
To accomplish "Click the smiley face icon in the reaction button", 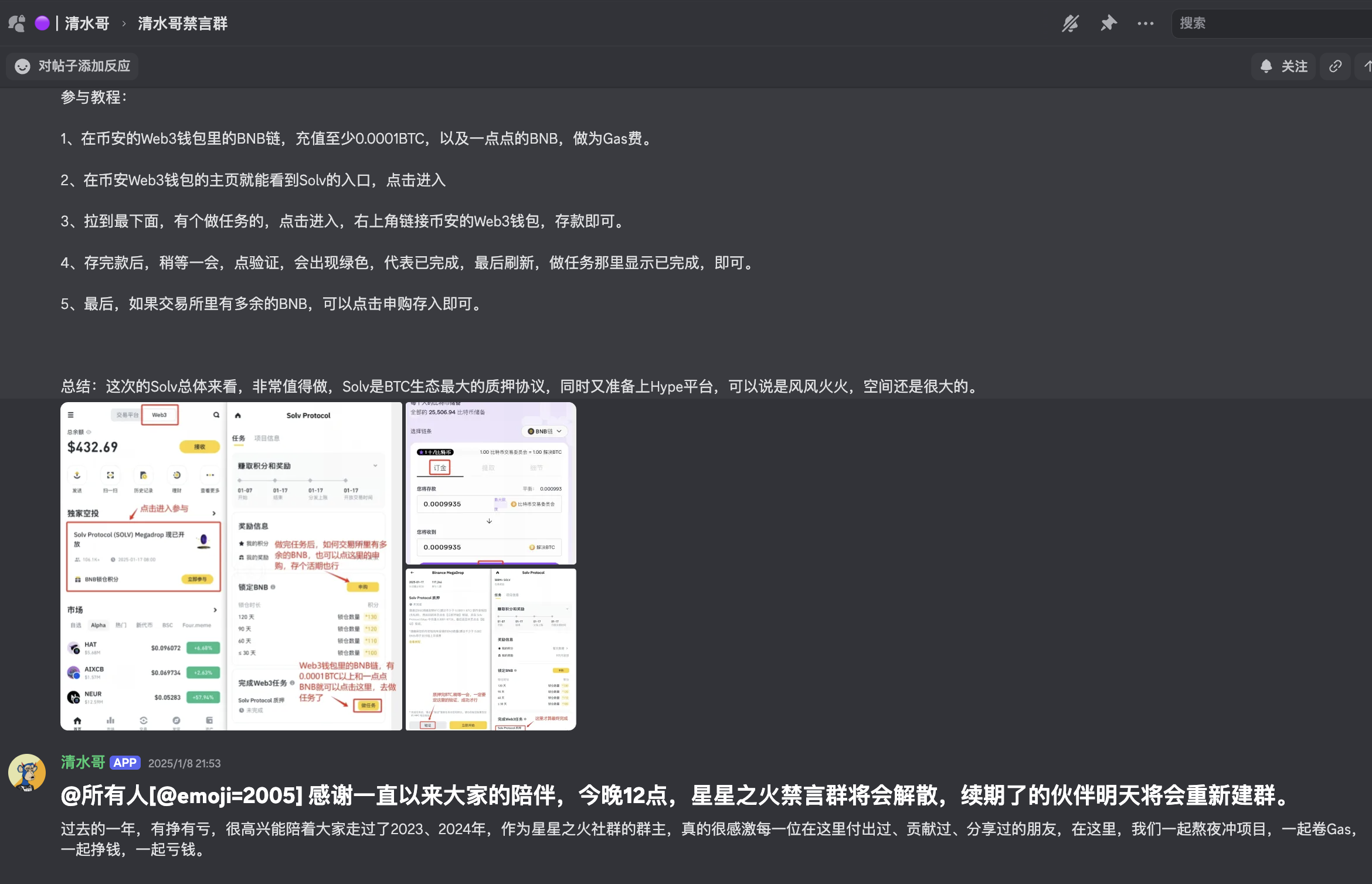I will 22,66.
